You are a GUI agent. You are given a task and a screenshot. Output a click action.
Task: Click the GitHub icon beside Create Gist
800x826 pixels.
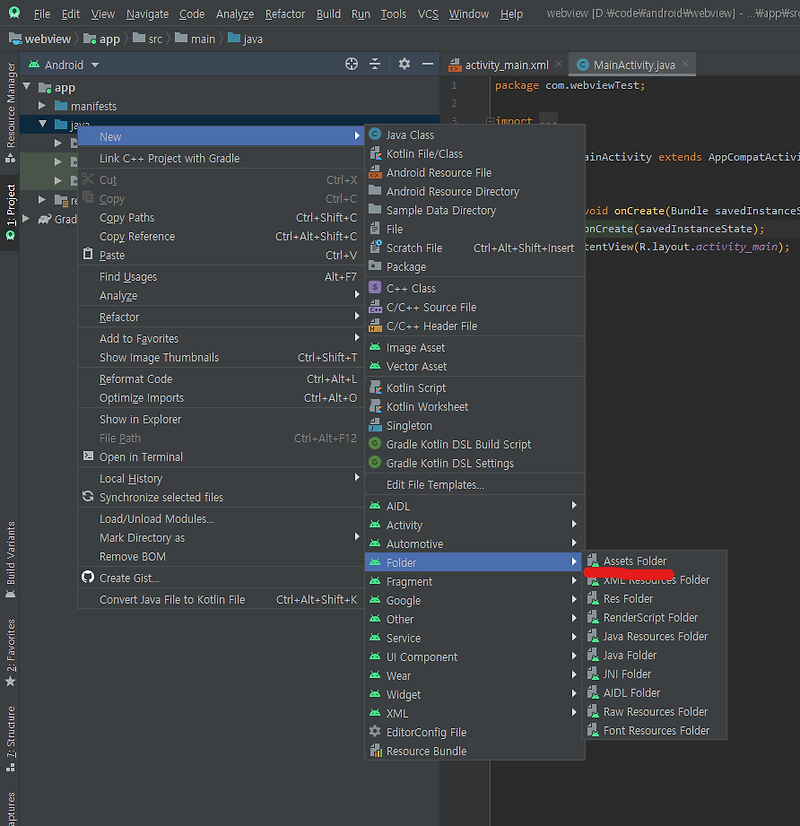87,577
